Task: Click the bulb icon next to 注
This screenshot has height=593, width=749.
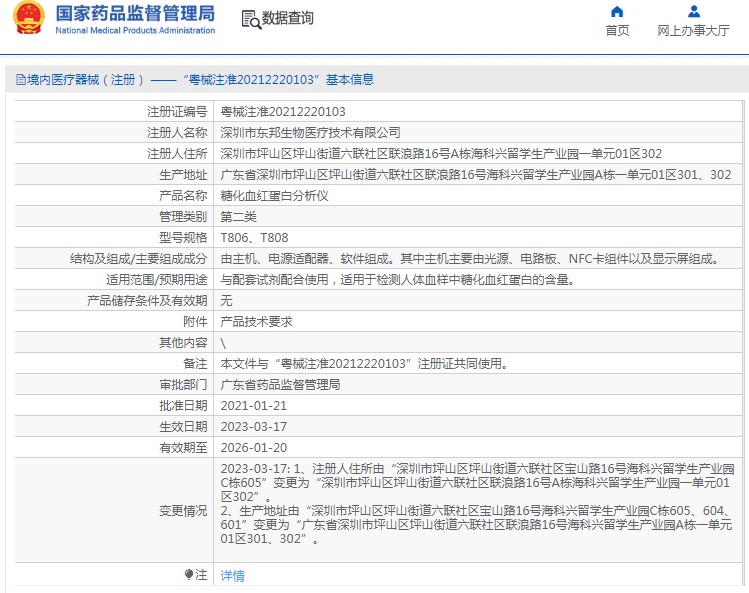Action: point(189,575)
